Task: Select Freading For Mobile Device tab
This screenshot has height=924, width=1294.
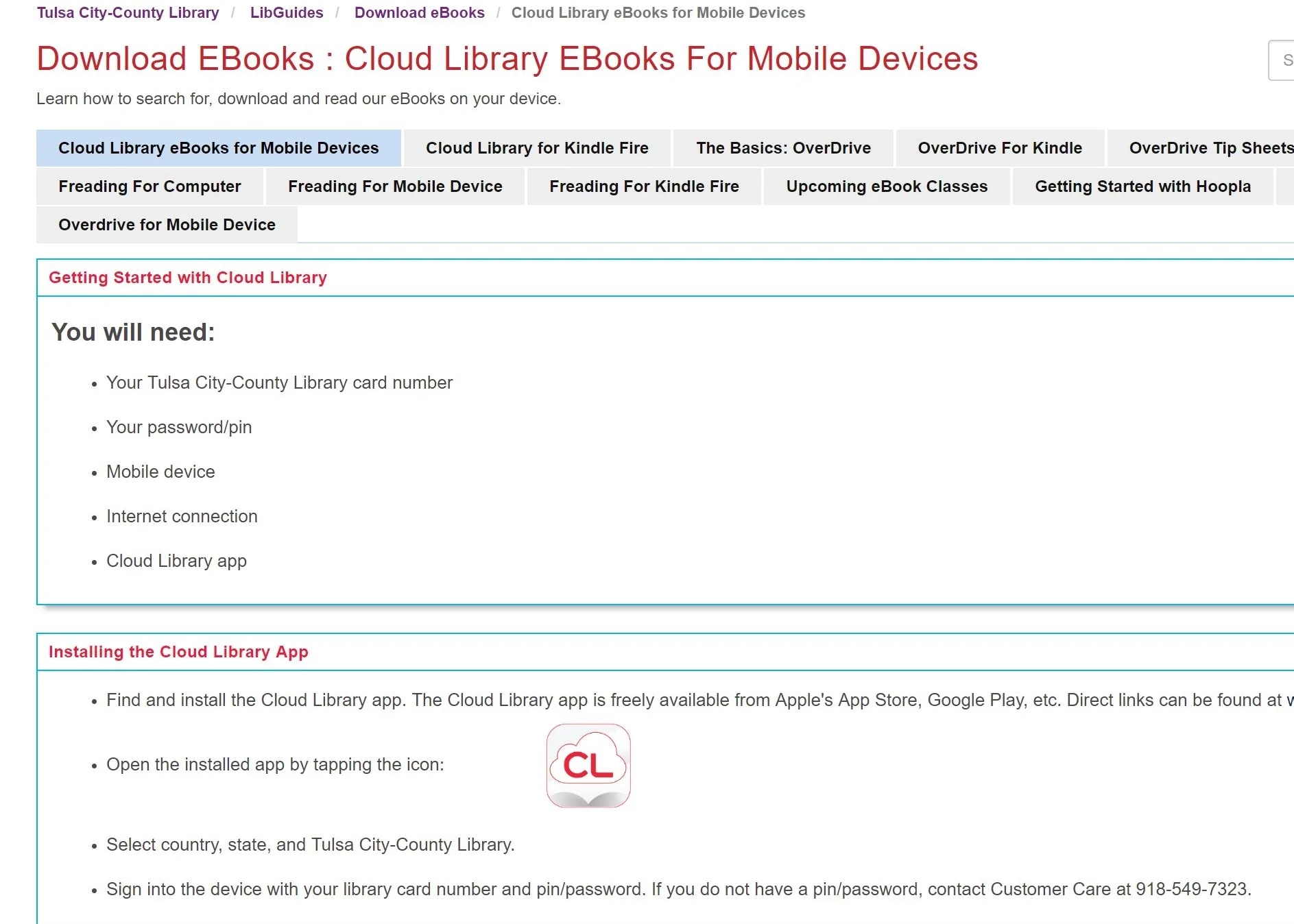Action: coord(395,186)
